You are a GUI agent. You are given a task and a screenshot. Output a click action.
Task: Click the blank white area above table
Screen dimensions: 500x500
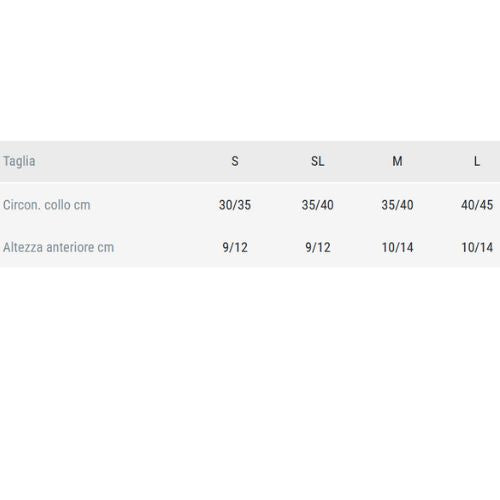(250, 70)
